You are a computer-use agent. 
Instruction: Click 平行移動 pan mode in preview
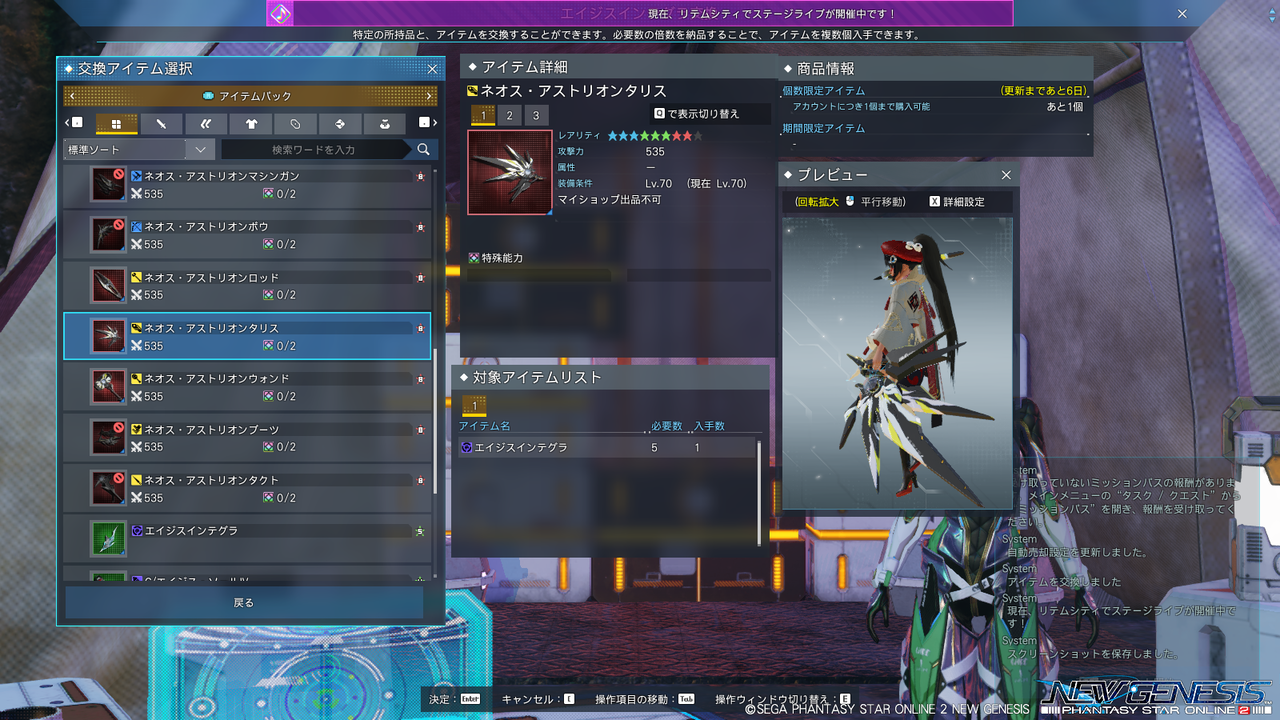881,202
